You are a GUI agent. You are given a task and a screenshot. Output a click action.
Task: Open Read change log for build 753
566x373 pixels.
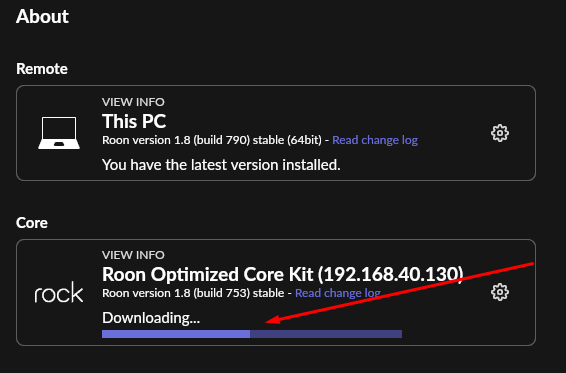(338, 293)
